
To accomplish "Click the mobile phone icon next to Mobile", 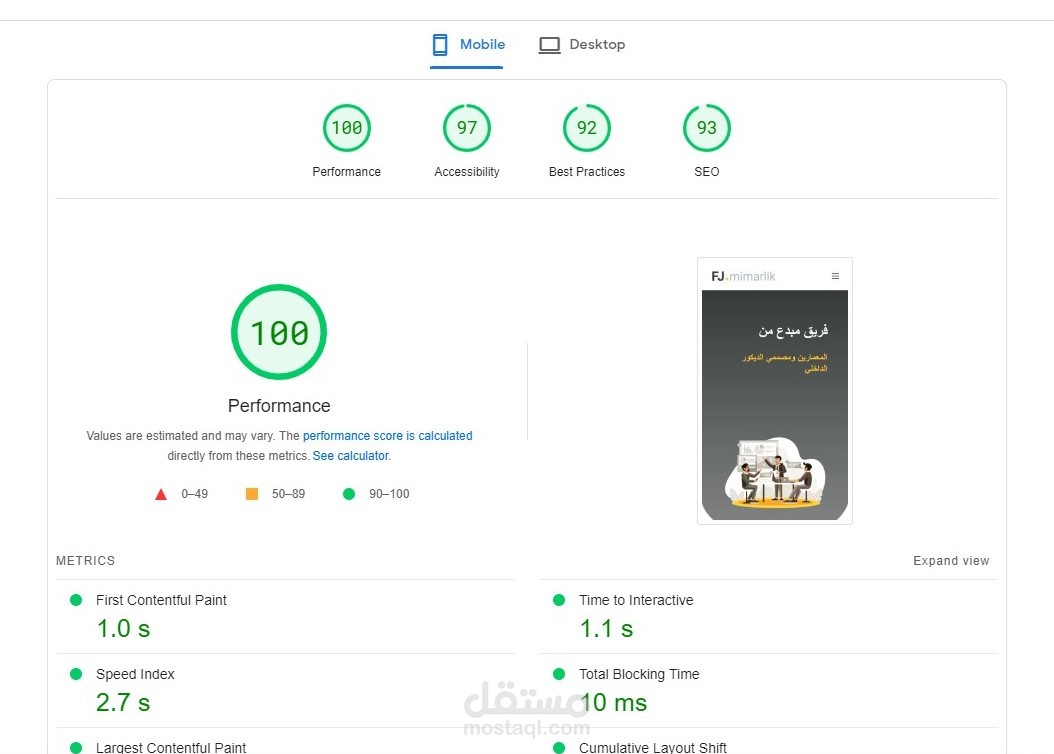I will pos(440,44).
